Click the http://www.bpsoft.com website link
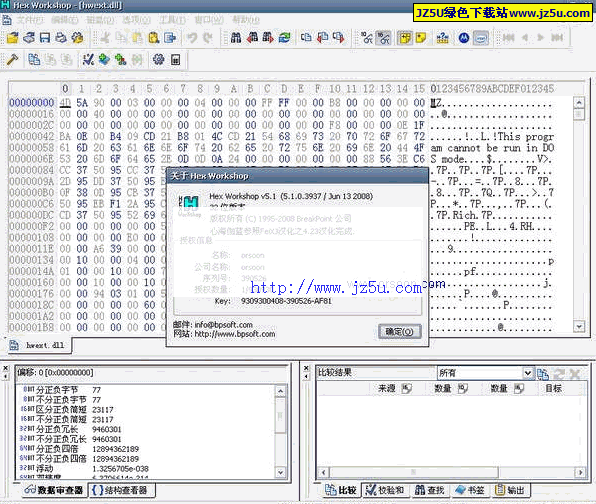 coord(235,334)
